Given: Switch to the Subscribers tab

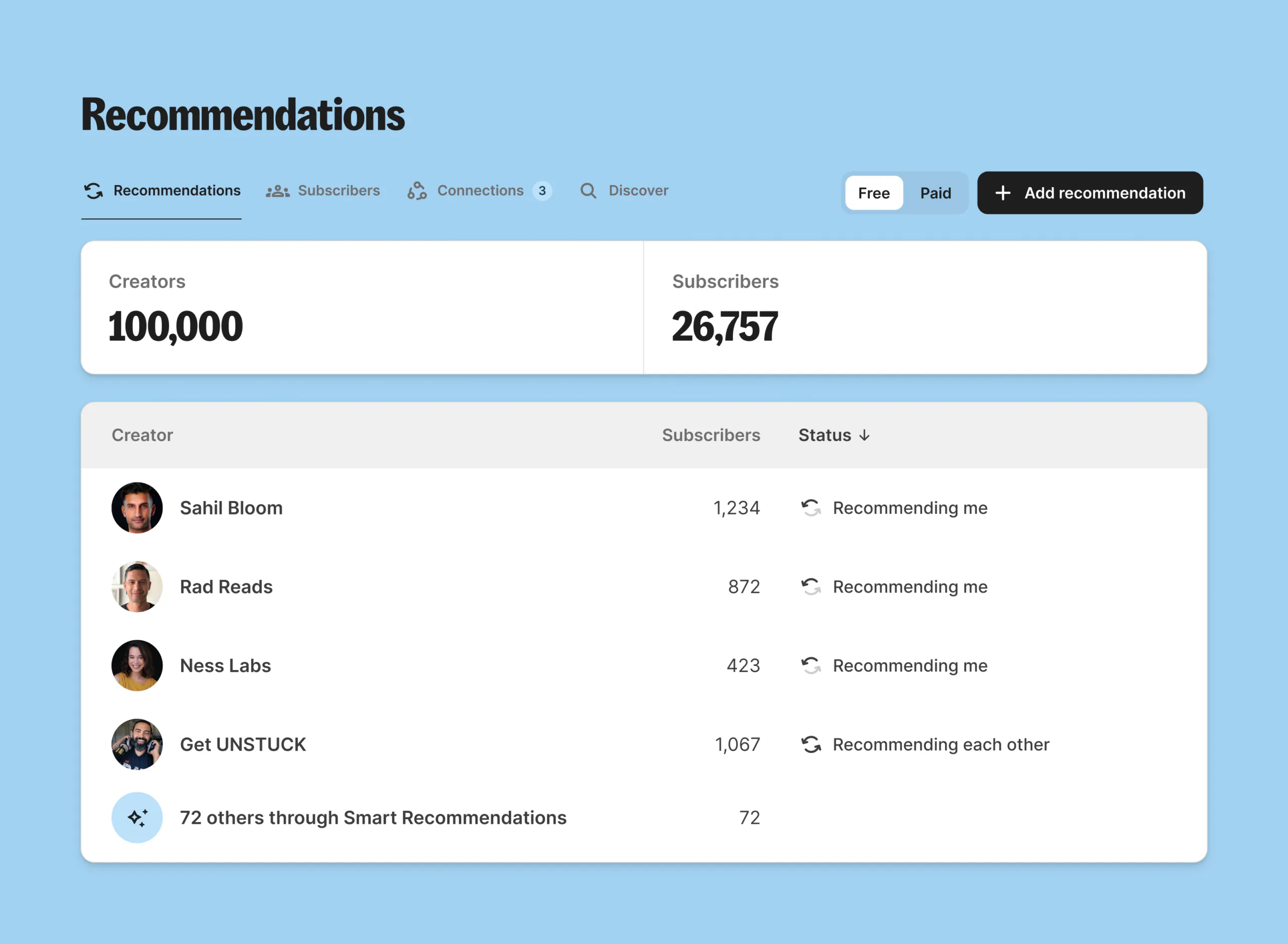Looking at the screenshot, I should (x=339, y=191).
